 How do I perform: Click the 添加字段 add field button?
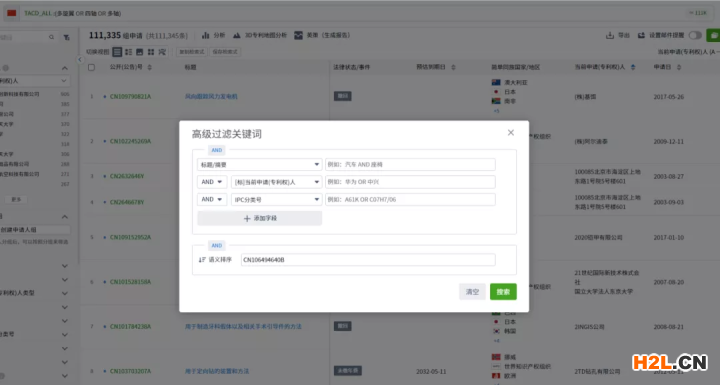(259, 218)
